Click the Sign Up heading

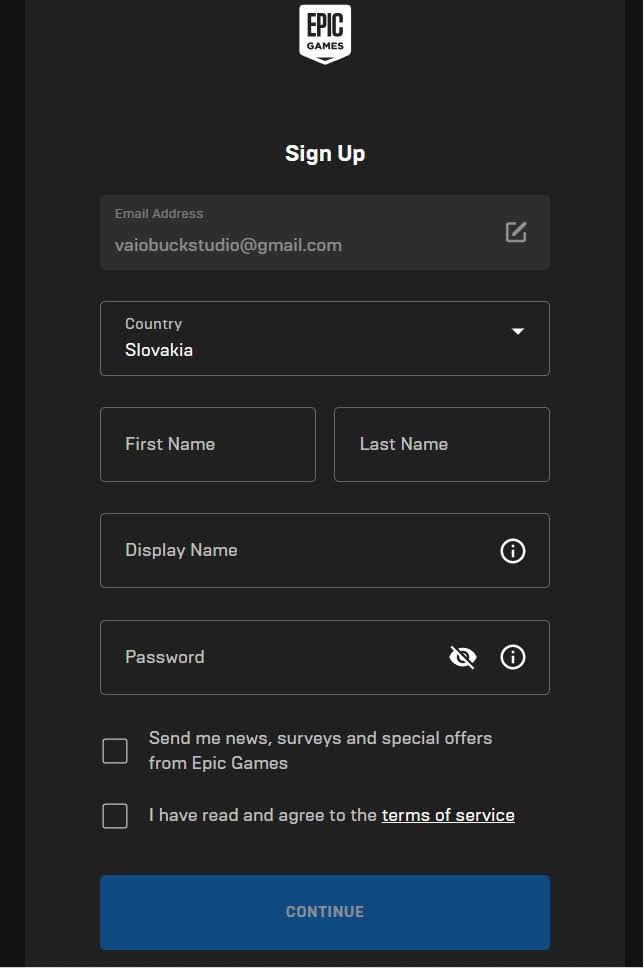click(x=325, y=153)
